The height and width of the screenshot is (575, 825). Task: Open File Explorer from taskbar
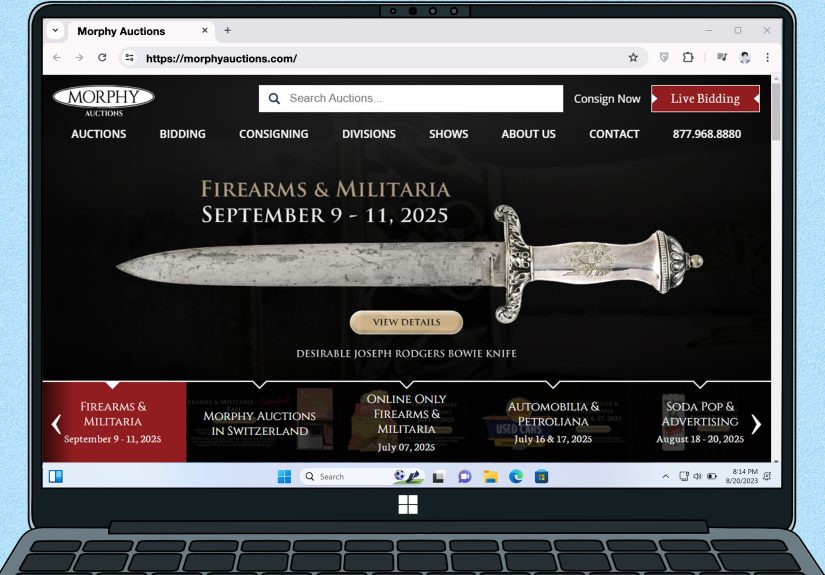[x=490, y=477]
